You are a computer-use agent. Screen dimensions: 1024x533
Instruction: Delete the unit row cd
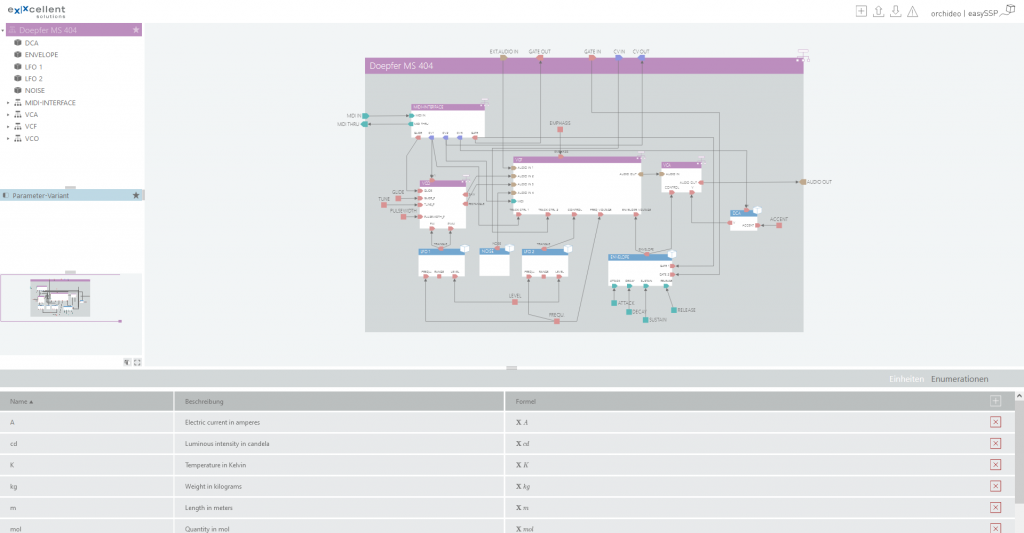(x=995, y=444)
